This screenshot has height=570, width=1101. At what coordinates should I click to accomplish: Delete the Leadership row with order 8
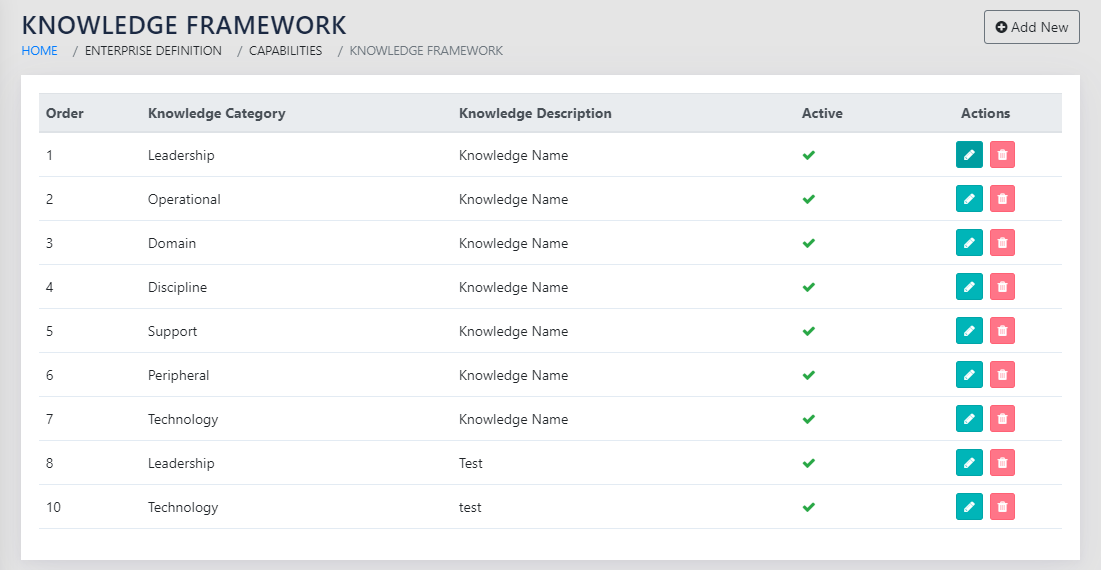click(1002, 463)
